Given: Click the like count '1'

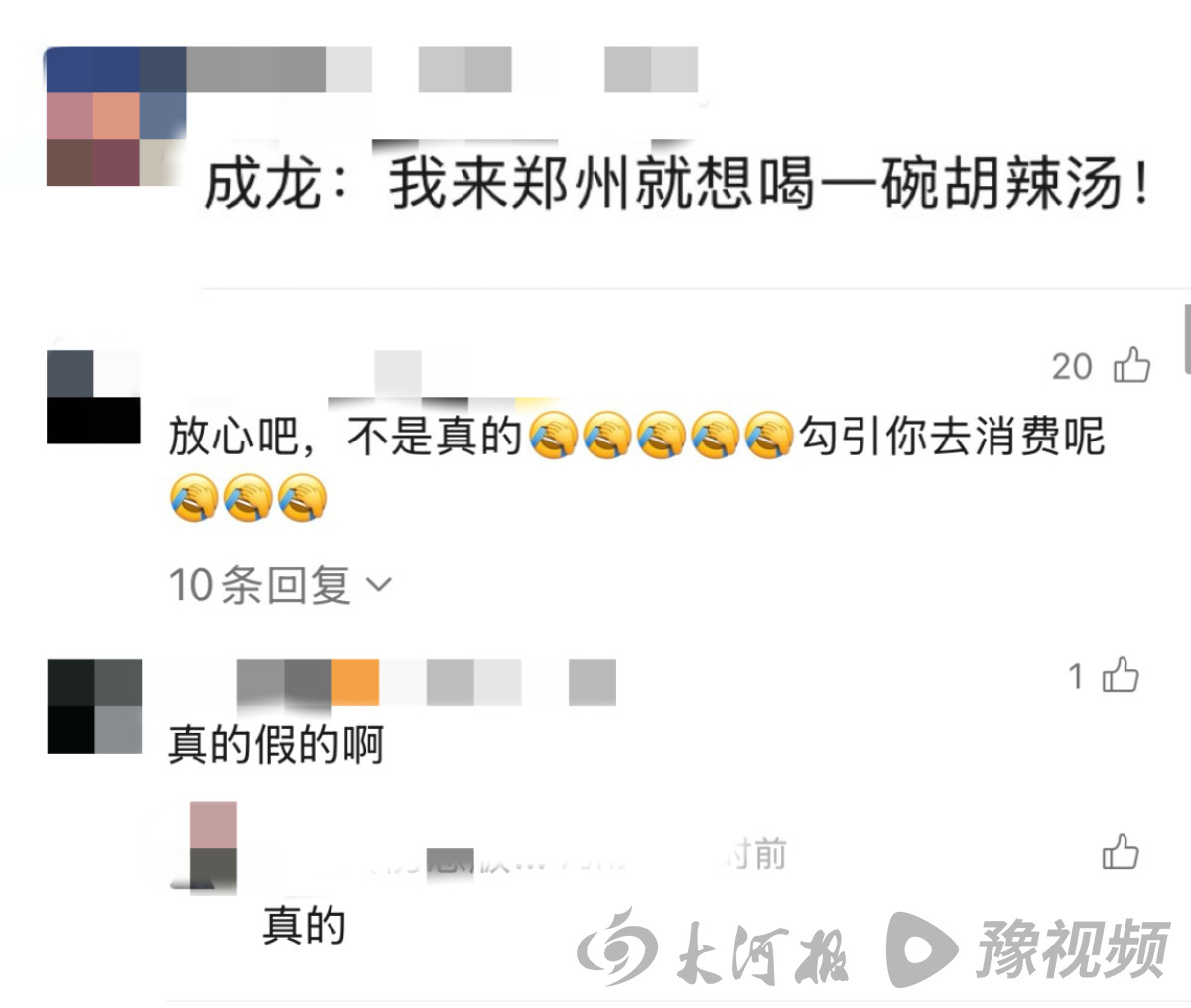Looking at the screenshot, I should point(1076,676).
